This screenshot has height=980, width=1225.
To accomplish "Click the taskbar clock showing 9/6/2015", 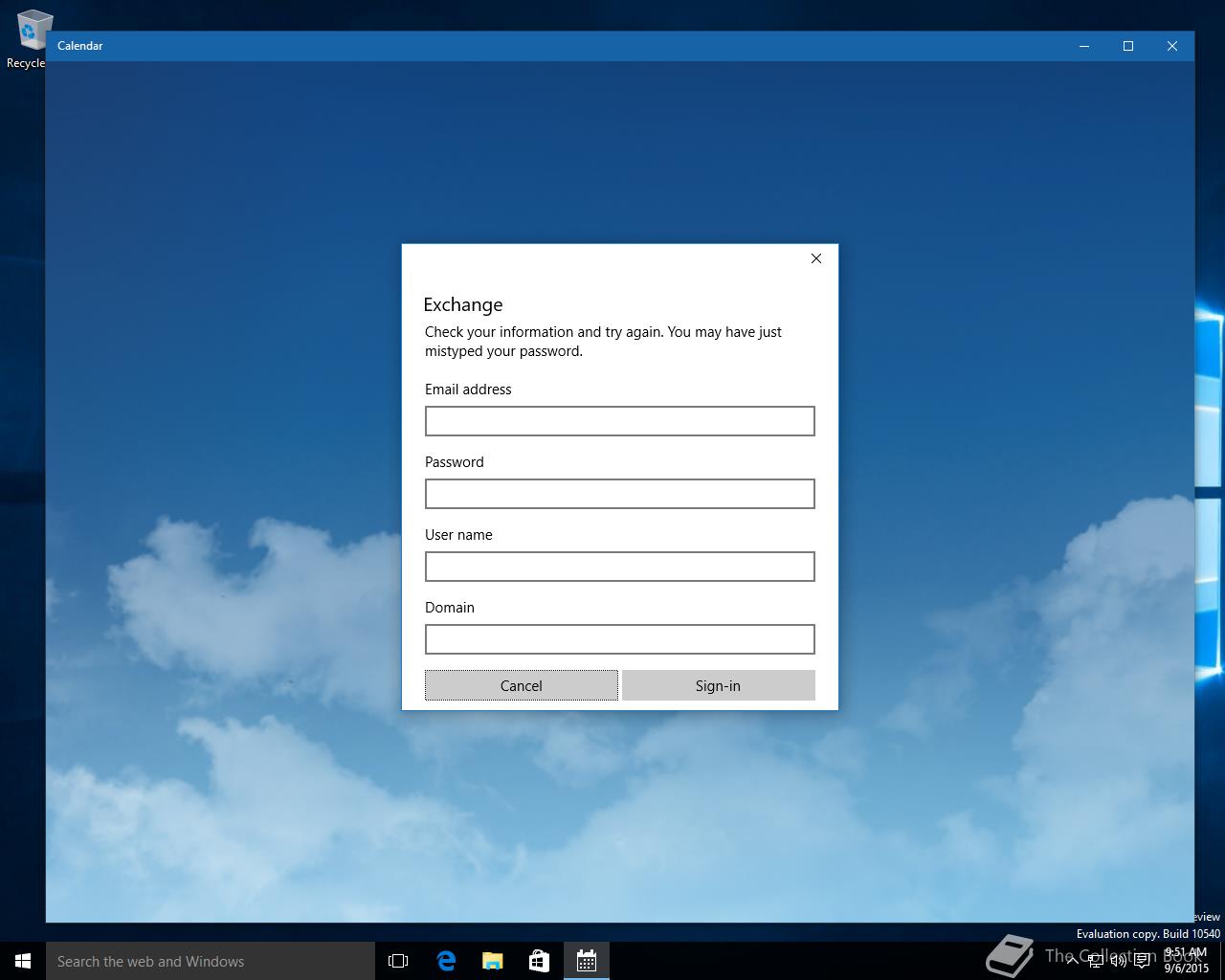I will [x=1187, y=961].
